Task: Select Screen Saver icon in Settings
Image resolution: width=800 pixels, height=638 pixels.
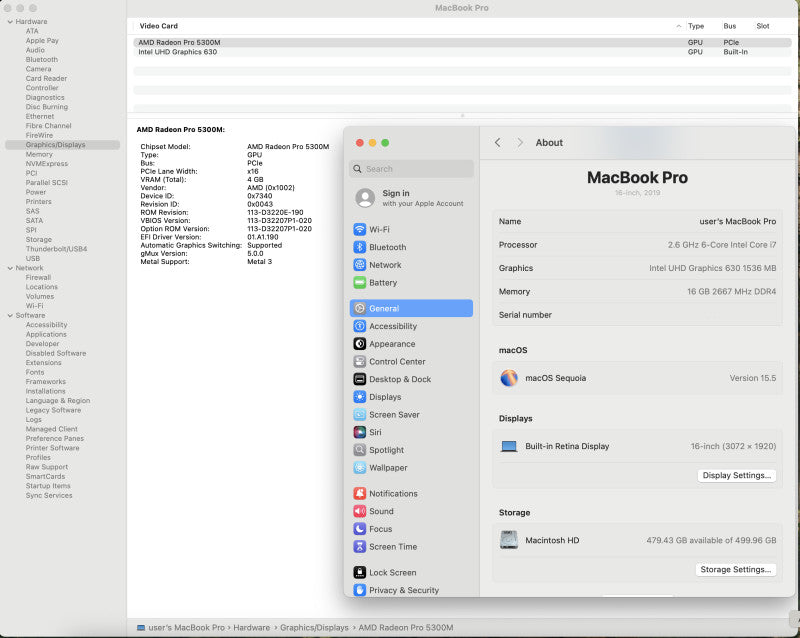Action: (360, 414)
